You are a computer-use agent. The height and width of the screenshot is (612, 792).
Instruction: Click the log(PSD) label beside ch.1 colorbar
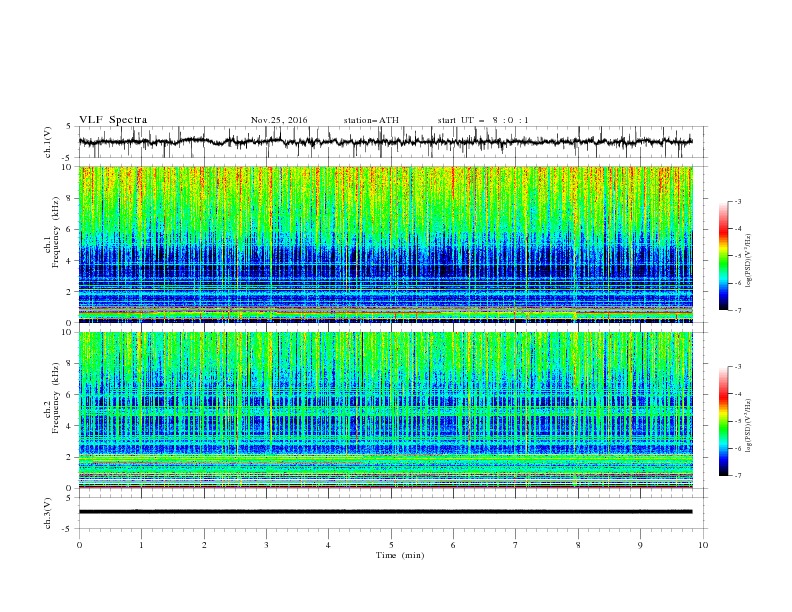[x=749, y=261]
